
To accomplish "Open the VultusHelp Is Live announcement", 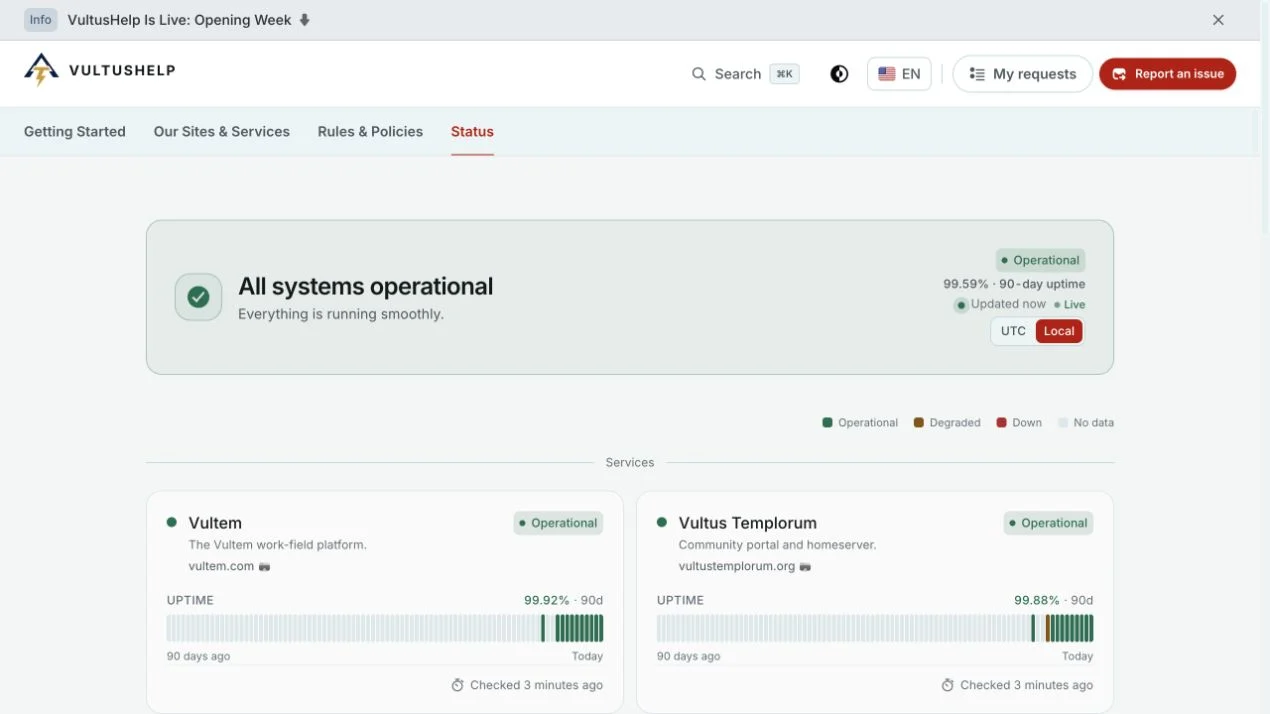I will [180, 20].
